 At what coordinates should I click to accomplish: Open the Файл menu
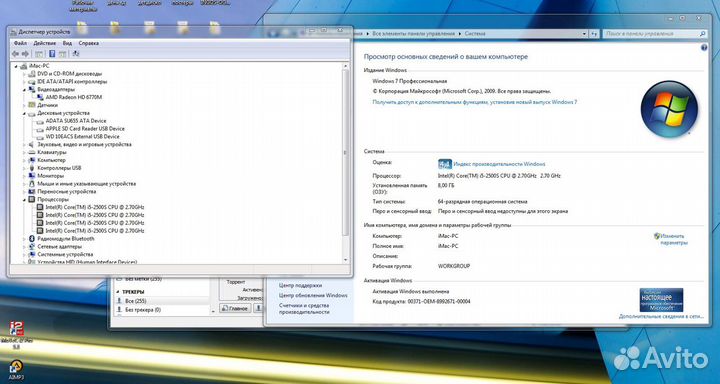[x=20, y=43]
